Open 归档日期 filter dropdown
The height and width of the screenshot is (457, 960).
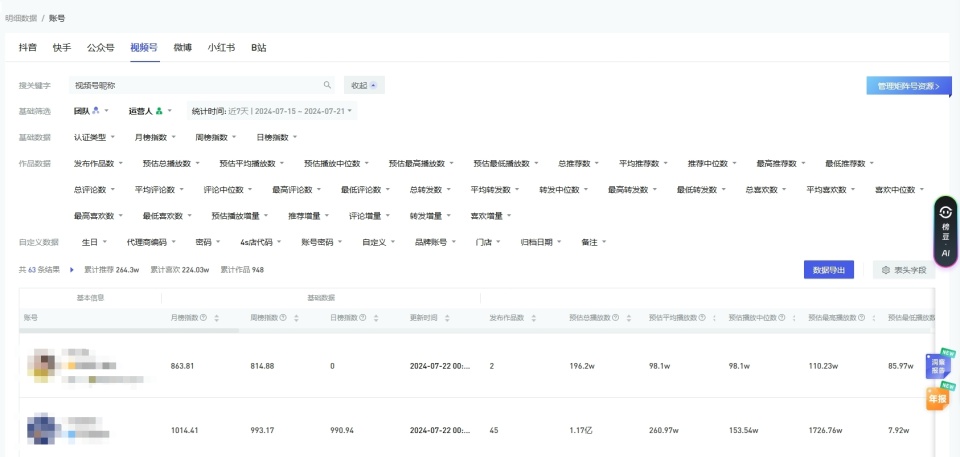click(541, 242)
